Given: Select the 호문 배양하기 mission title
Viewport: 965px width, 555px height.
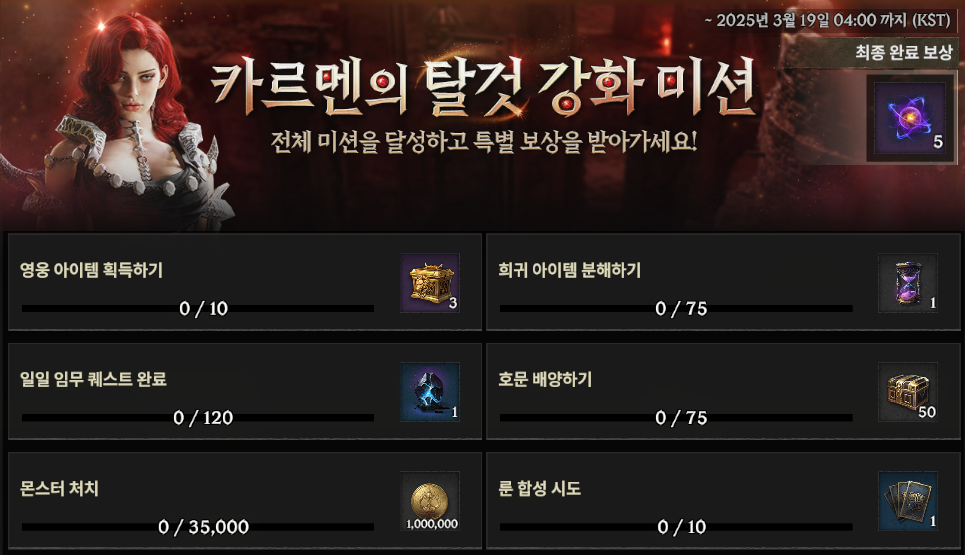Looking at the screenshot, I should [545, 379].
